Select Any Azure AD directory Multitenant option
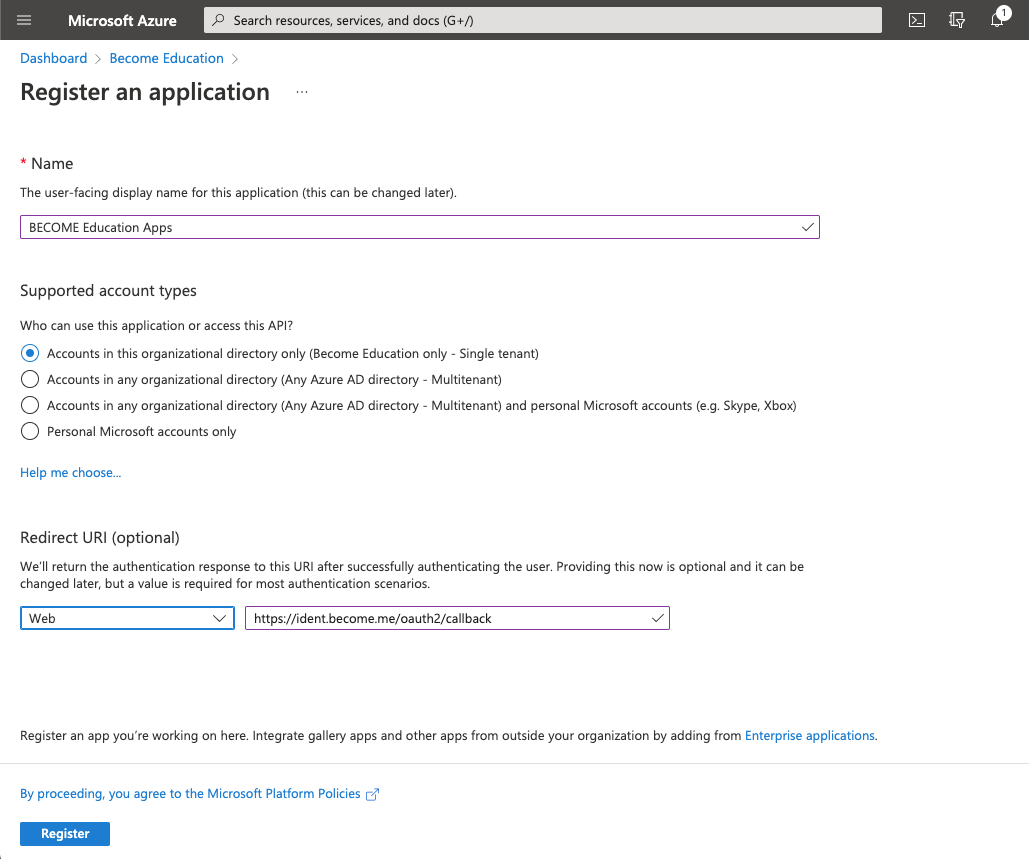This screenshot has width=1029, height=859. coord(30,379)
